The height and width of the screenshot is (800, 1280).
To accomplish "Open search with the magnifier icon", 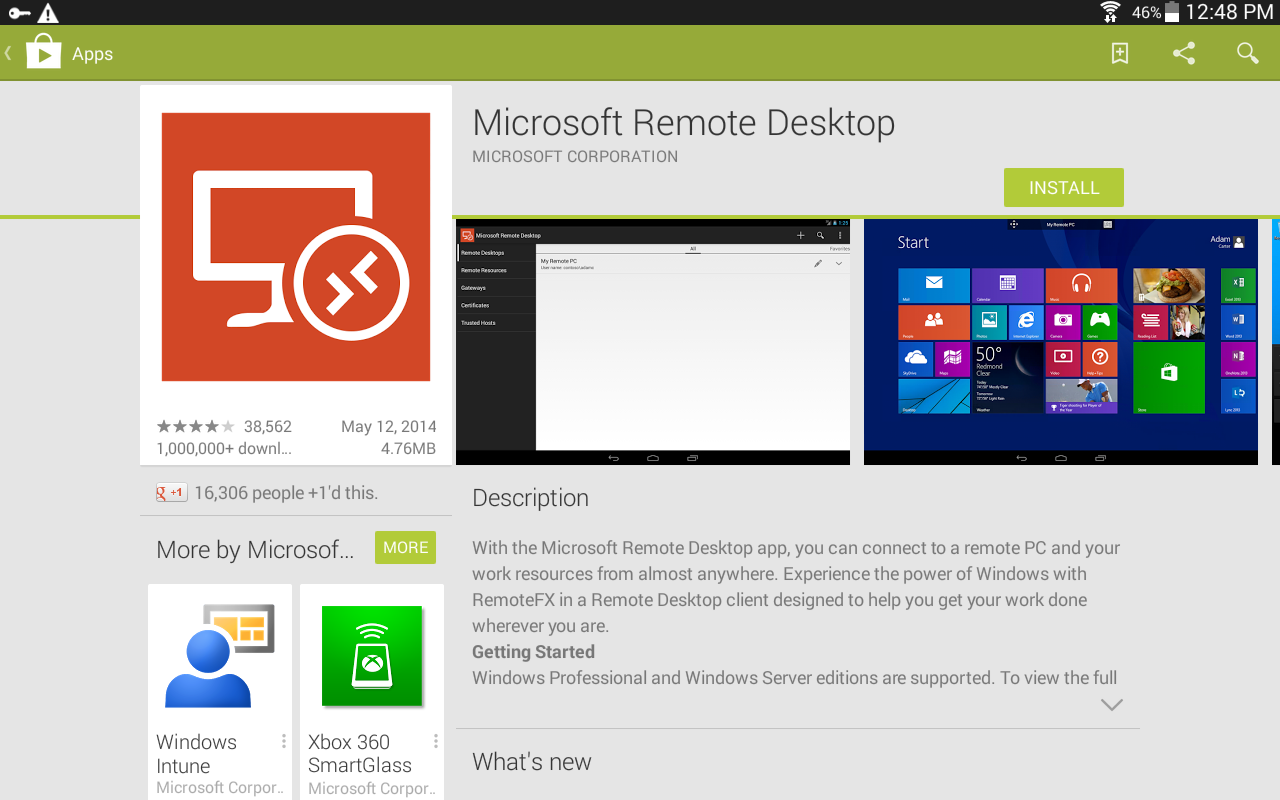I will click(1247, 54).
